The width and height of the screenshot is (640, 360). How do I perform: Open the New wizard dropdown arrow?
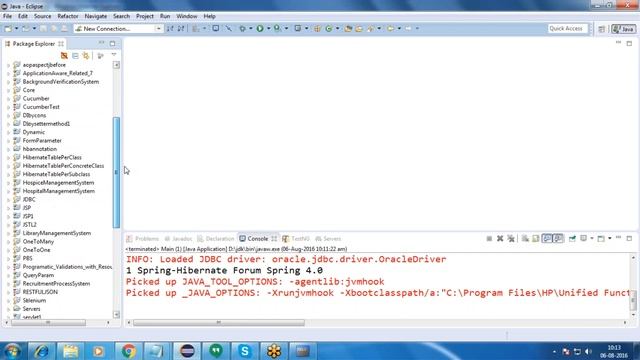pyautogui.click(x=16, y=29)
